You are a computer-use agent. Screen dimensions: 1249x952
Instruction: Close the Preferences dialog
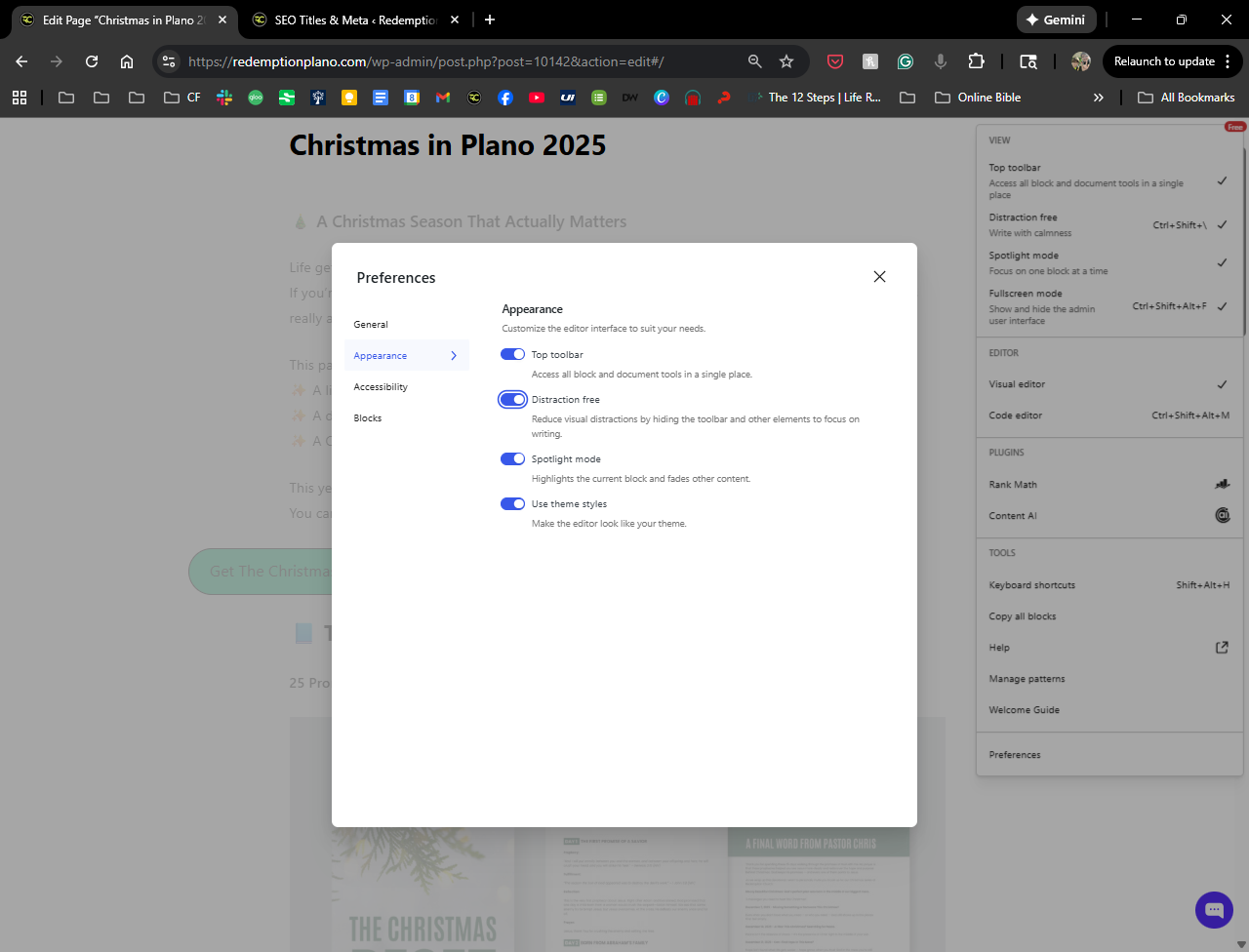point(879,277)
